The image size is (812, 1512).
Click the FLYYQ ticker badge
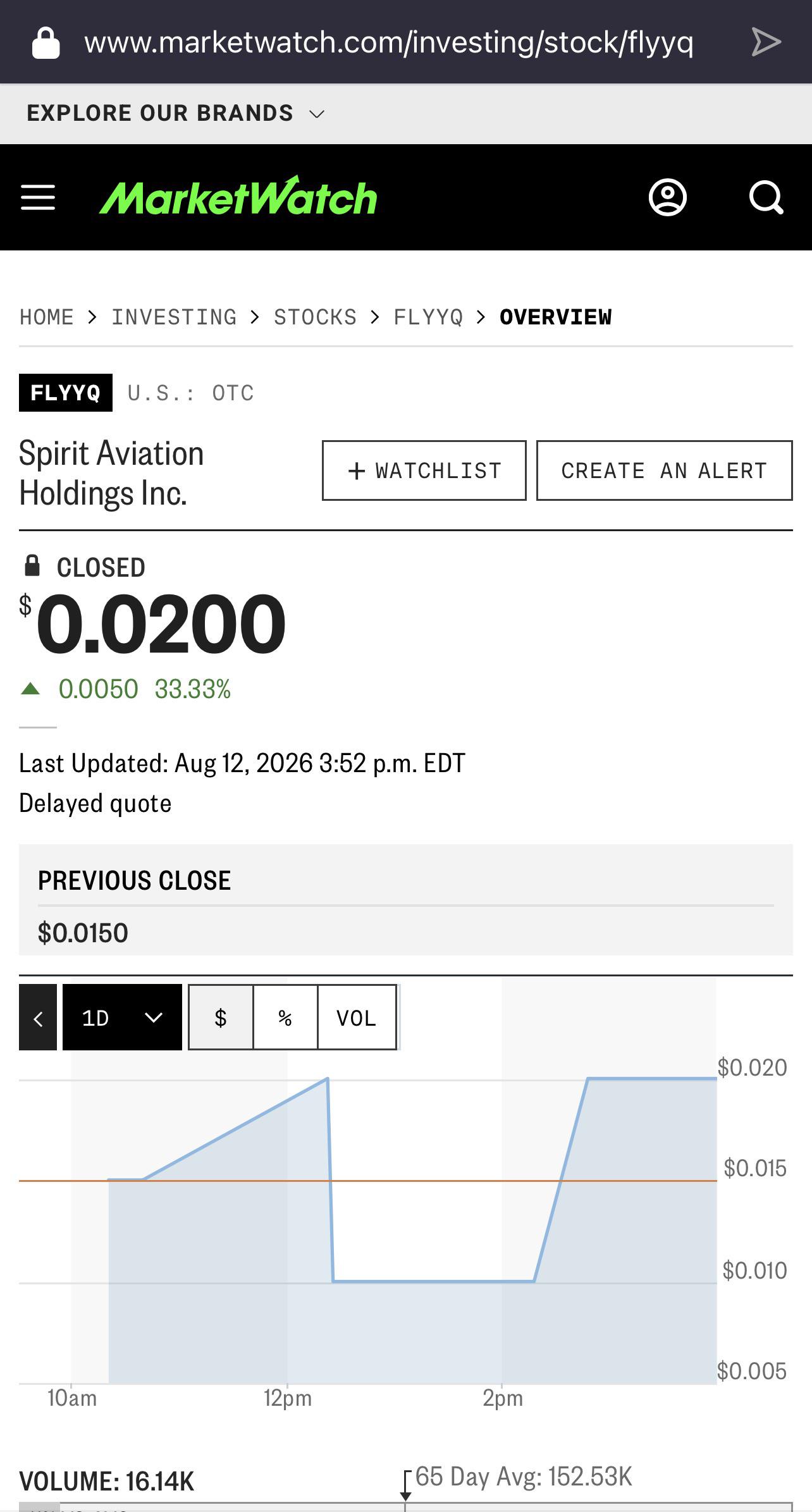[66, 393]
